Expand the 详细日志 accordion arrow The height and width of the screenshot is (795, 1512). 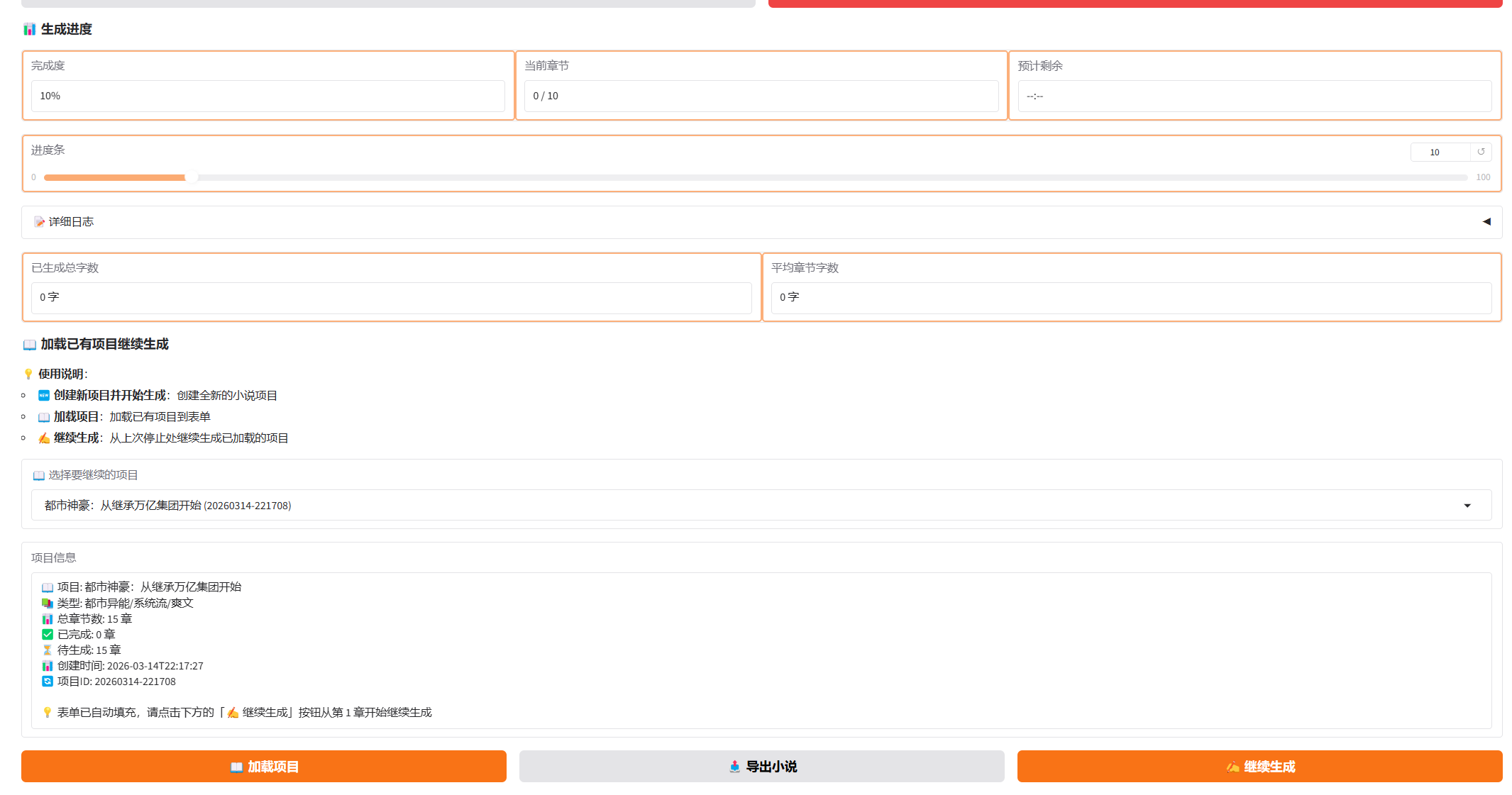(1486, 222)
